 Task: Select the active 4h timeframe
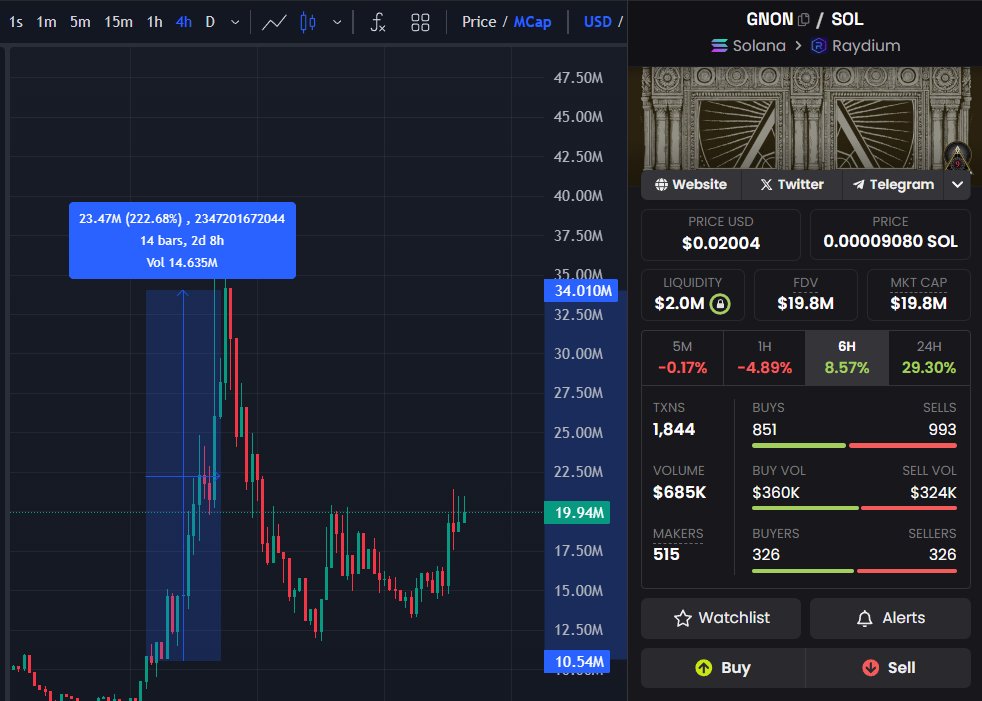click(x=183, y=22)
